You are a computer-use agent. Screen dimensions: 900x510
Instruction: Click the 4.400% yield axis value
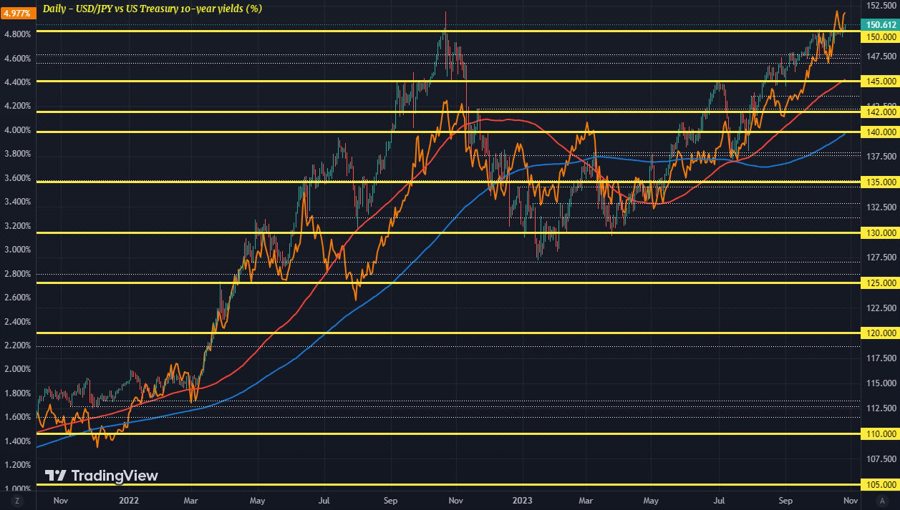(x=17, y=82)
